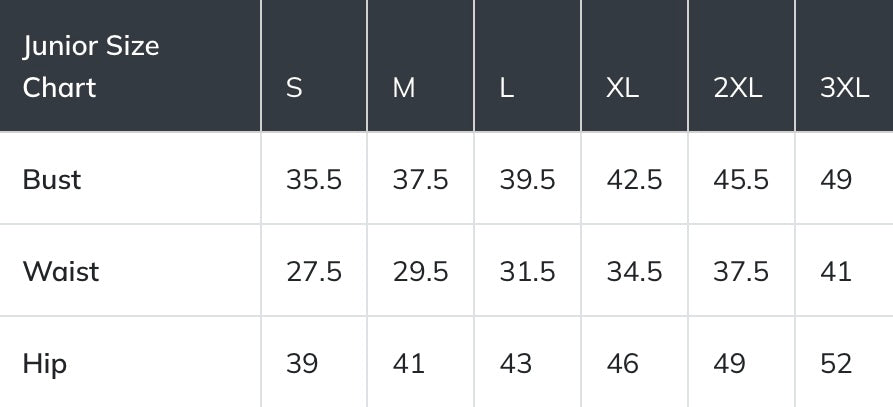
Task: Click the Hip value 39 for S
Action: (302, 363)
